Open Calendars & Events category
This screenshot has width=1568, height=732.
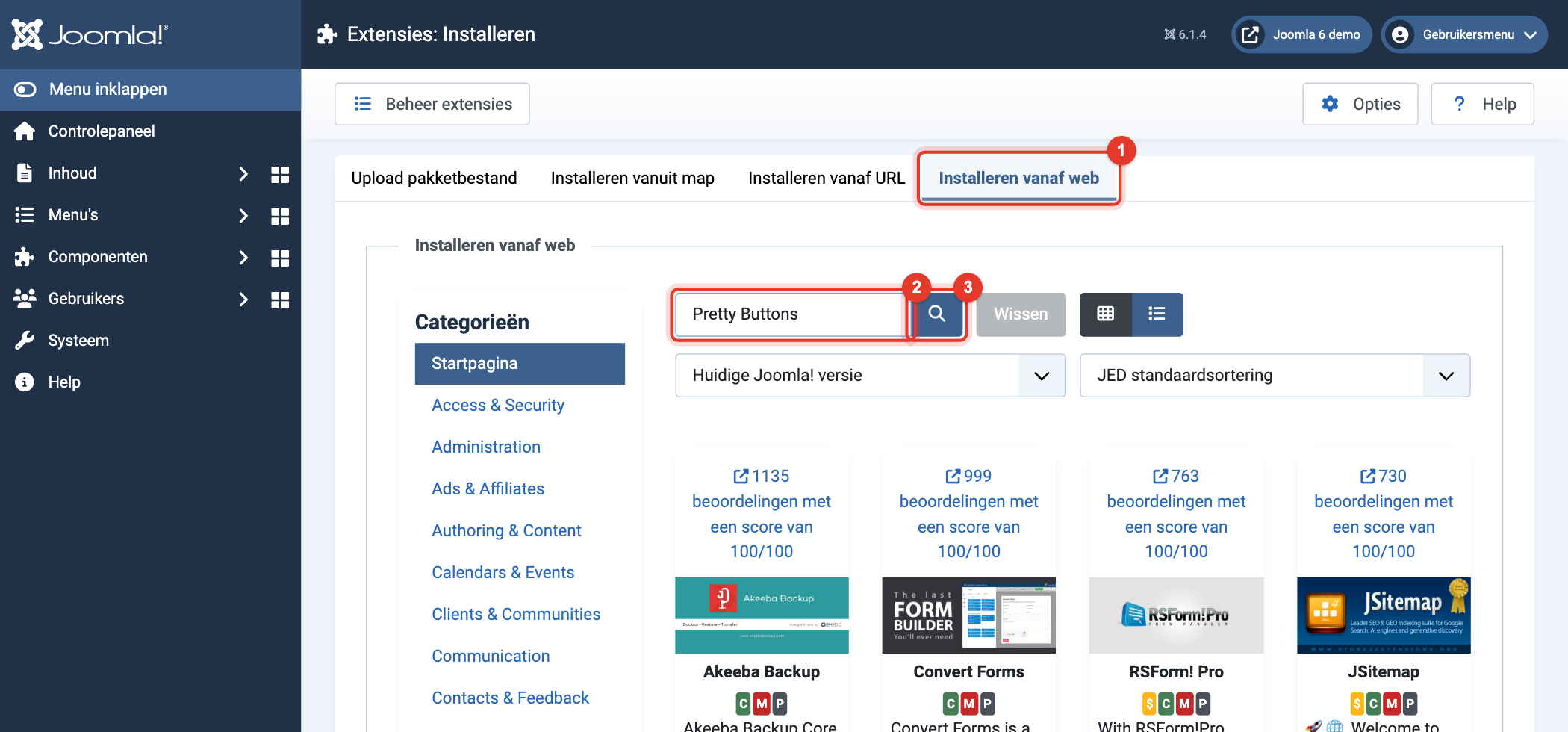pyautogui.click(x=503, y=573)
